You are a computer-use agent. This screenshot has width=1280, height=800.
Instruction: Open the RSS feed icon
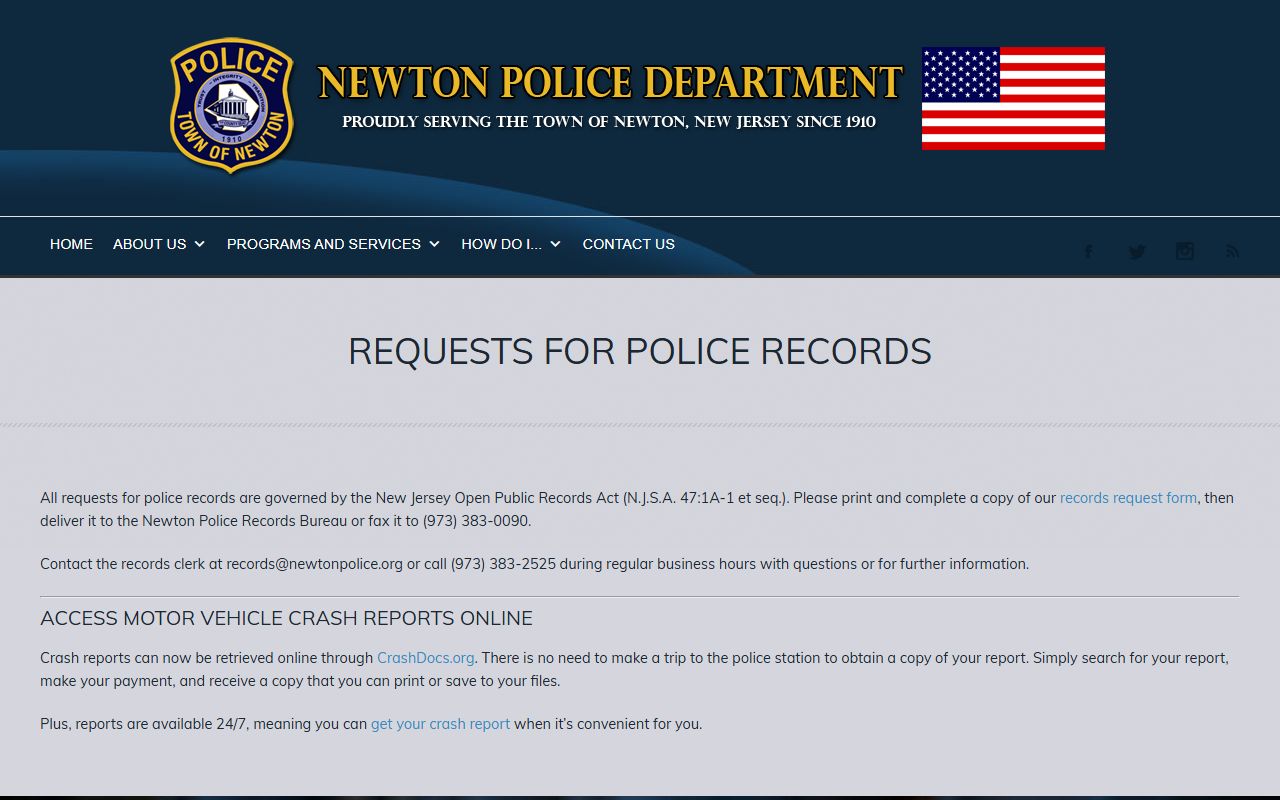pyautogui.click(x=1232, y=252)
